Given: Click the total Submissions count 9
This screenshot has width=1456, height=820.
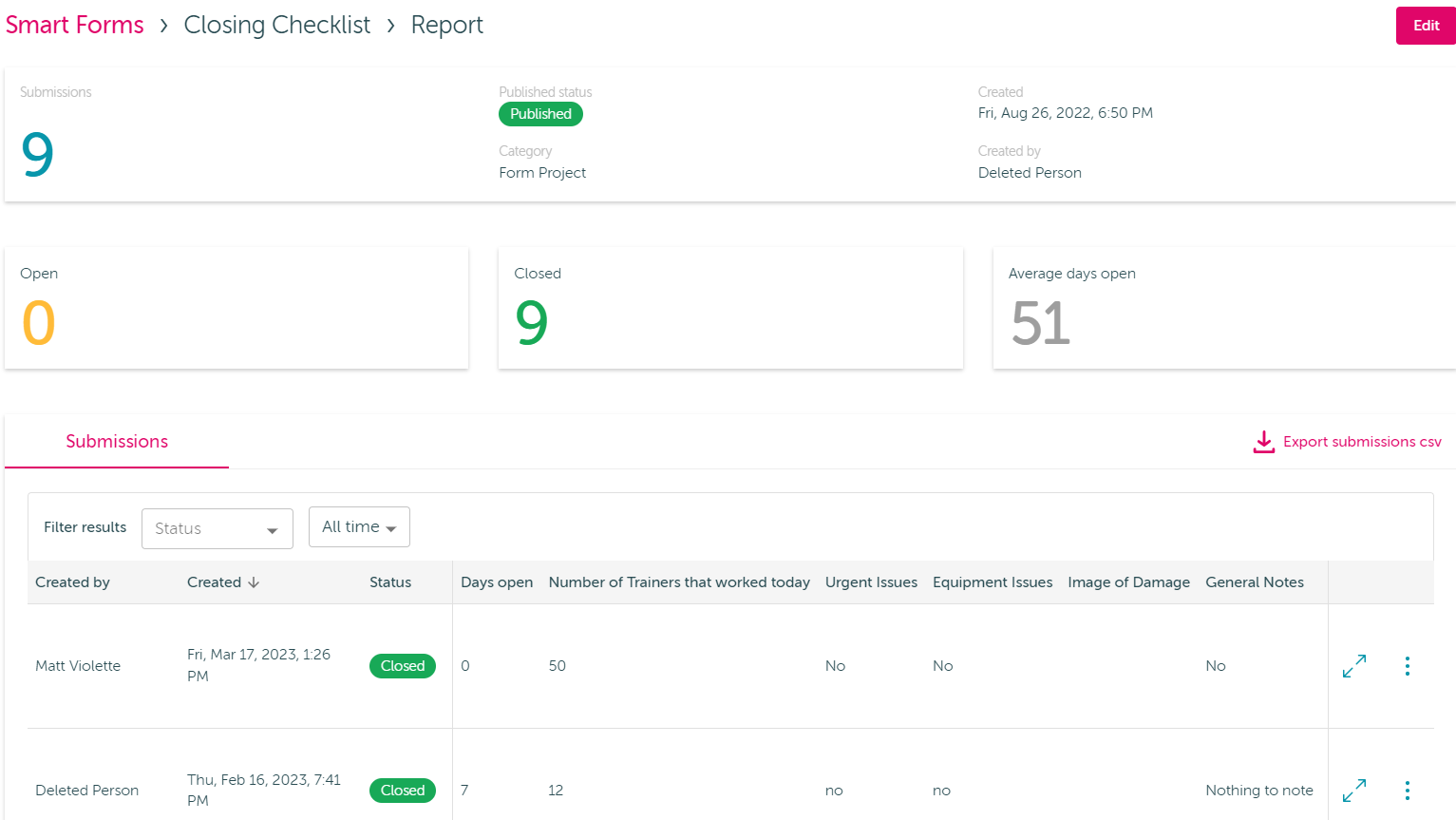Looking at the screenshot, I should pyautogui.click(x=38, y=155).
